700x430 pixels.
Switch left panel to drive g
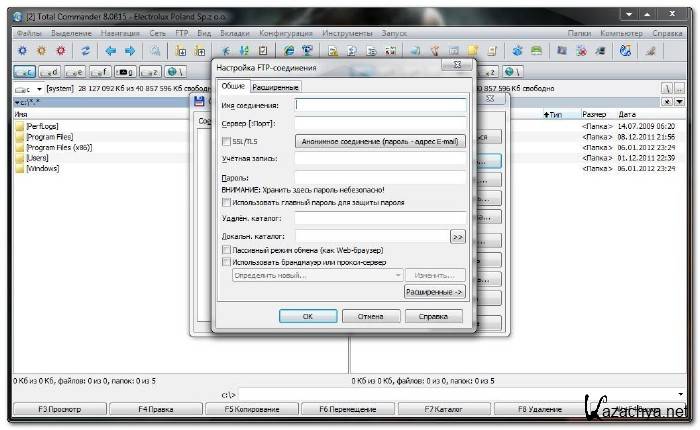point(125,72)
